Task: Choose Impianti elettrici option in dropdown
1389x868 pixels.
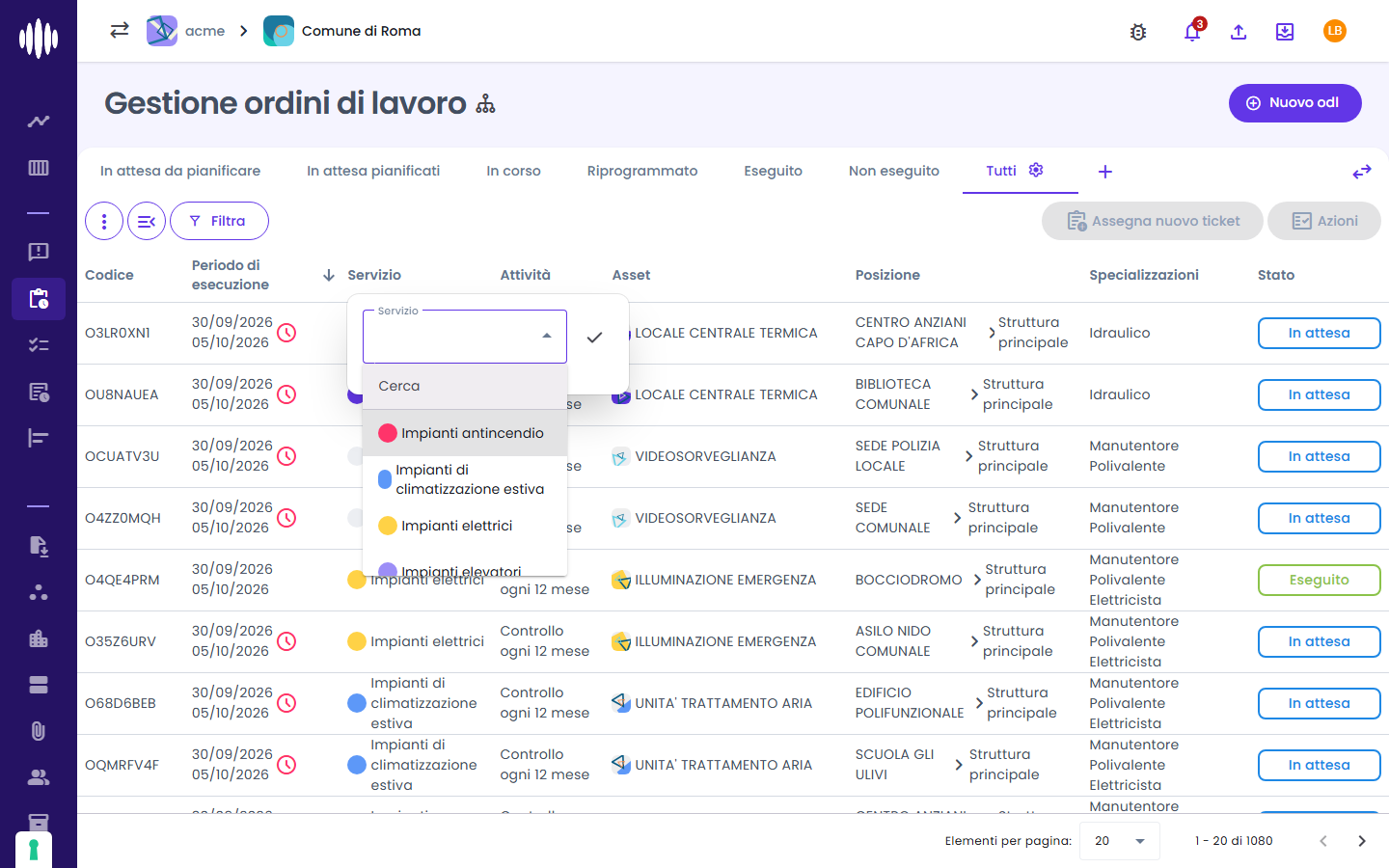Action: [x=465, y=526]
